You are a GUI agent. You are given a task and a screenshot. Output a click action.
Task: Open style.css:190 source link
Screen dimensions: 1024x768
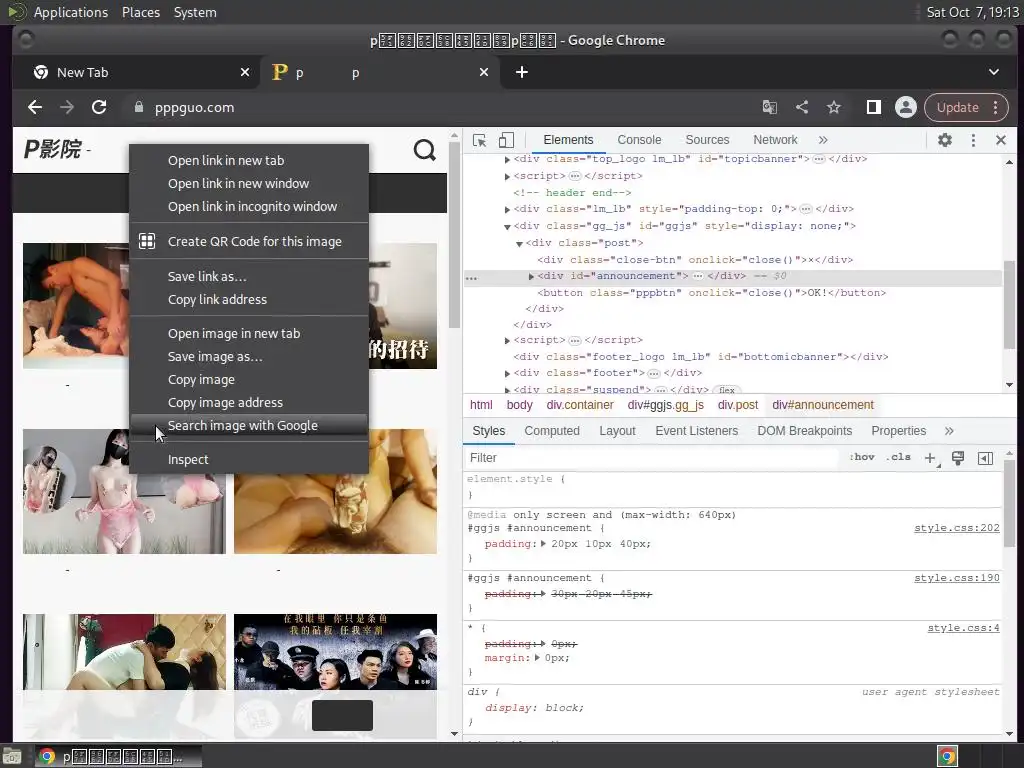pos(957,577)
